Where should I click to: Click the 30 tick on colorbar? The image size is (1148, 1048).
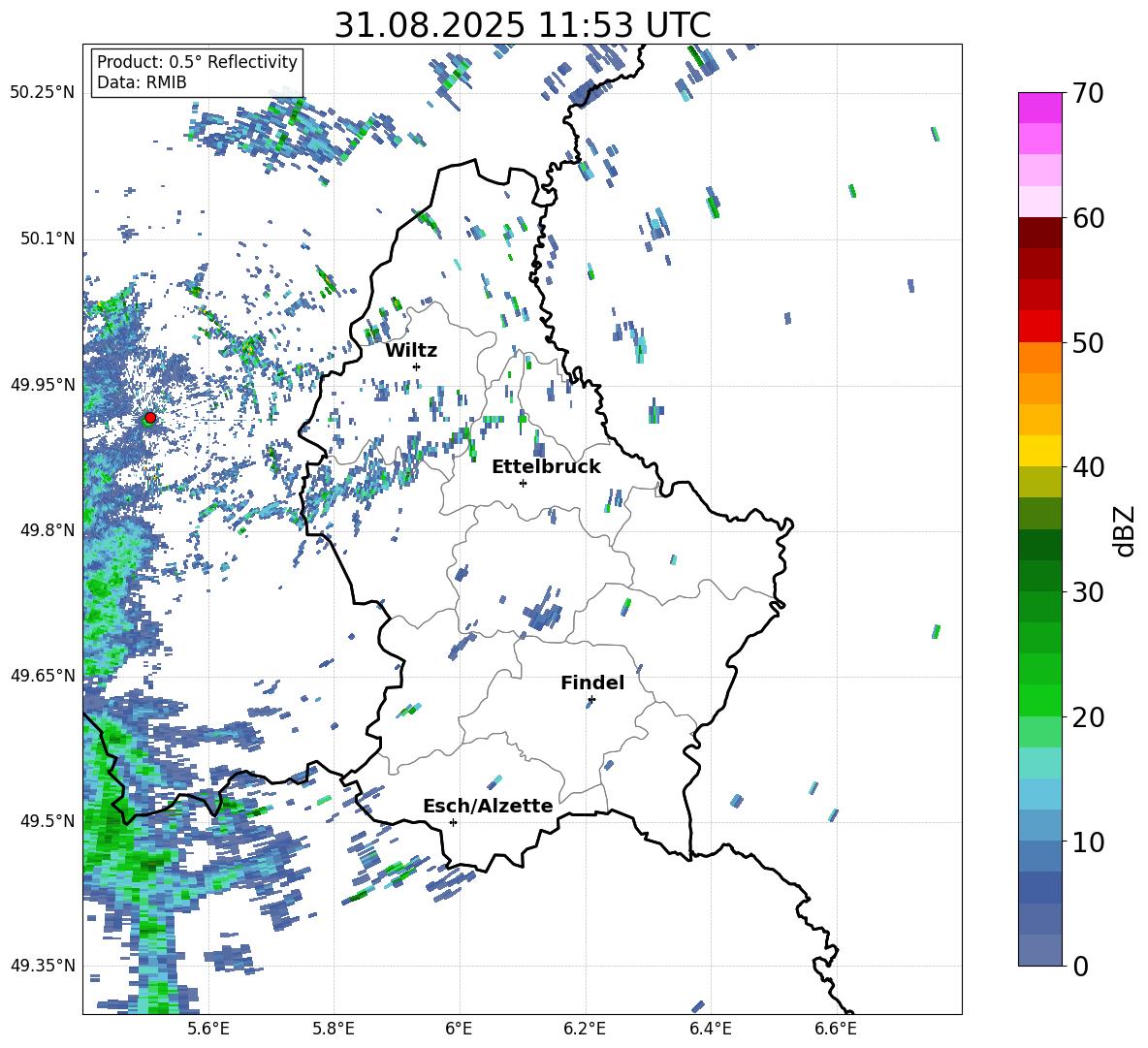tap(1087, 592)
